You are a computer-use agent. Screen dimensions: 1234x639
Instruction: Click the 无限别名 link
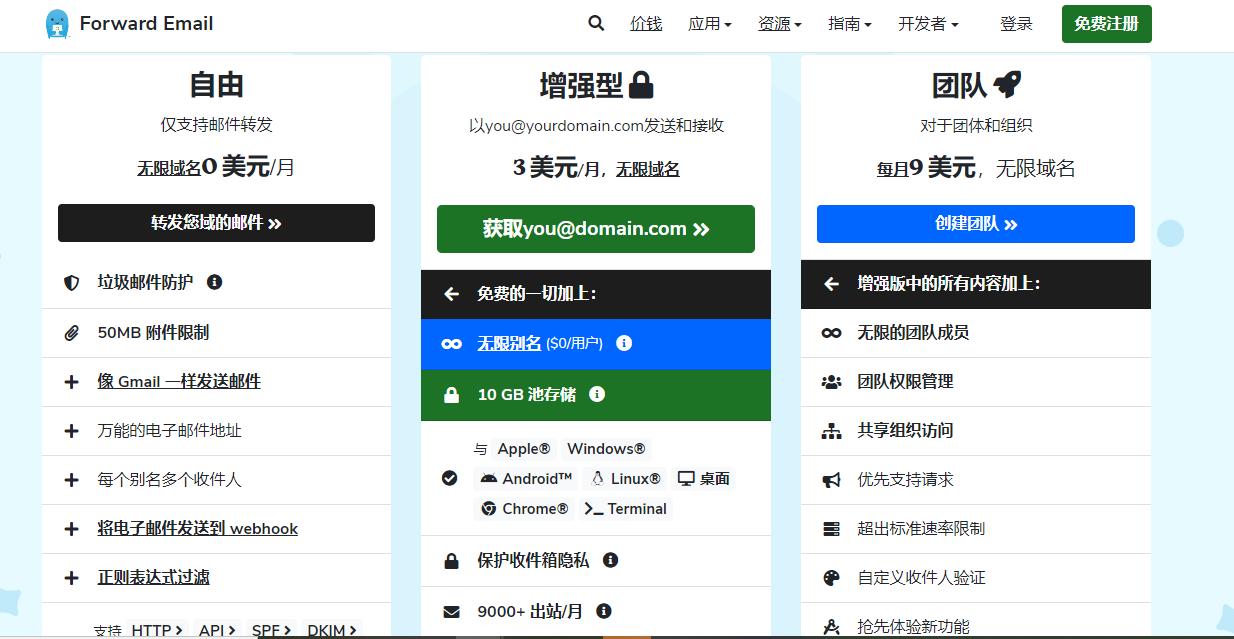[x=509, y=343]
